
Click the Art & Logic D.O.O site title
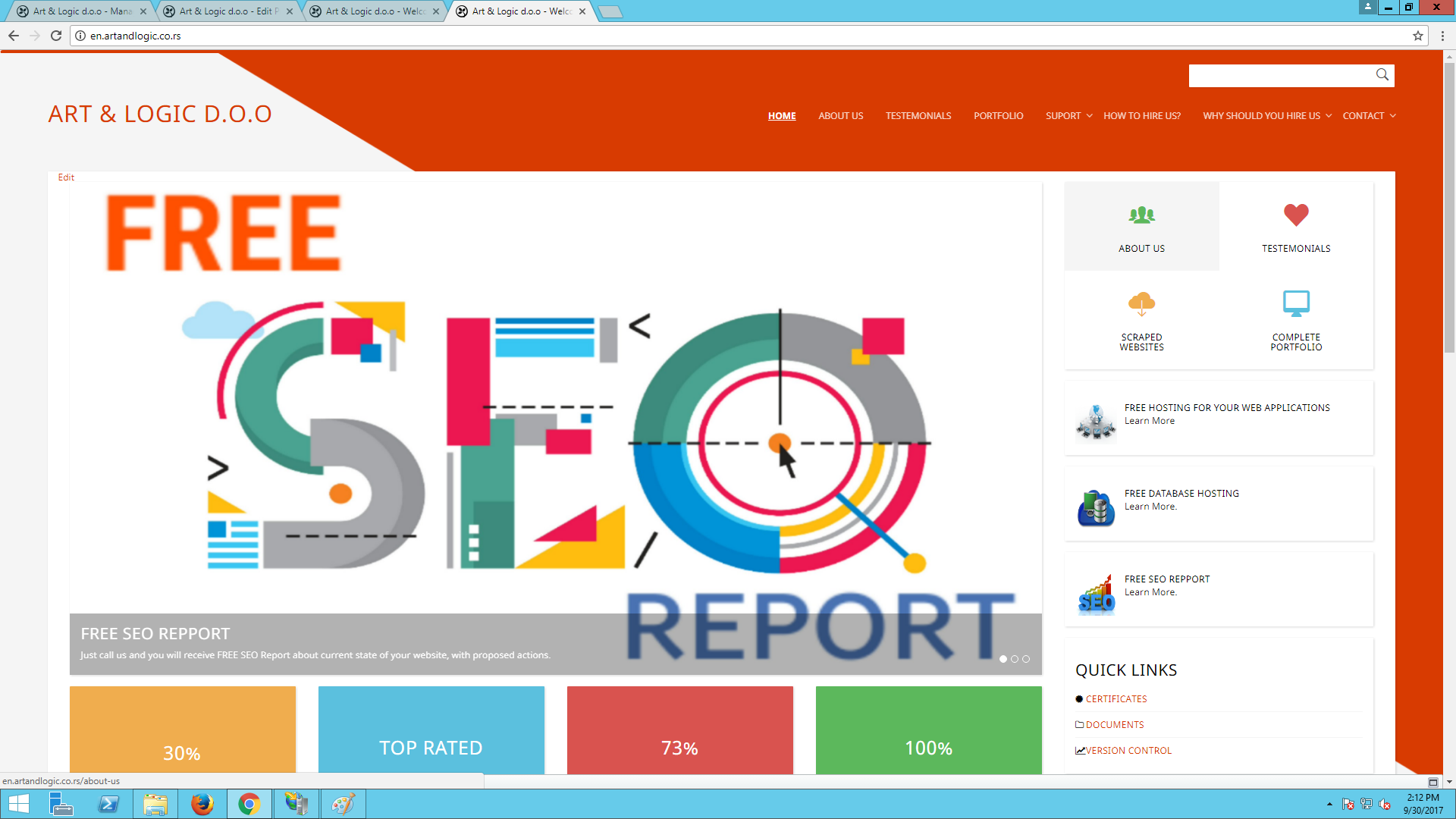(160, 114)
